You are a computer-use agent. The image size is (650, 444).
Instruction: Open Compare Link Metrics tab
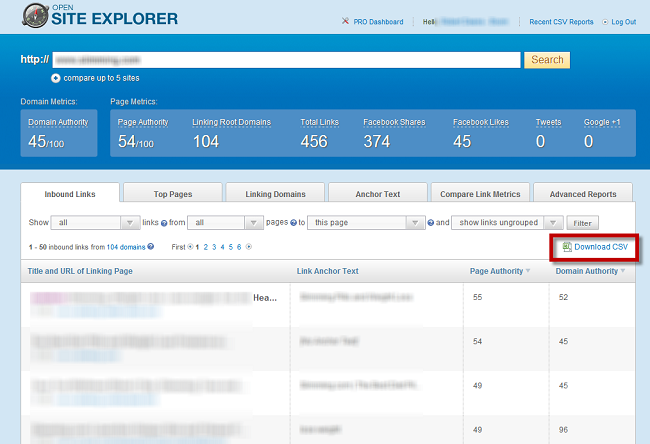tap(480, 193)
